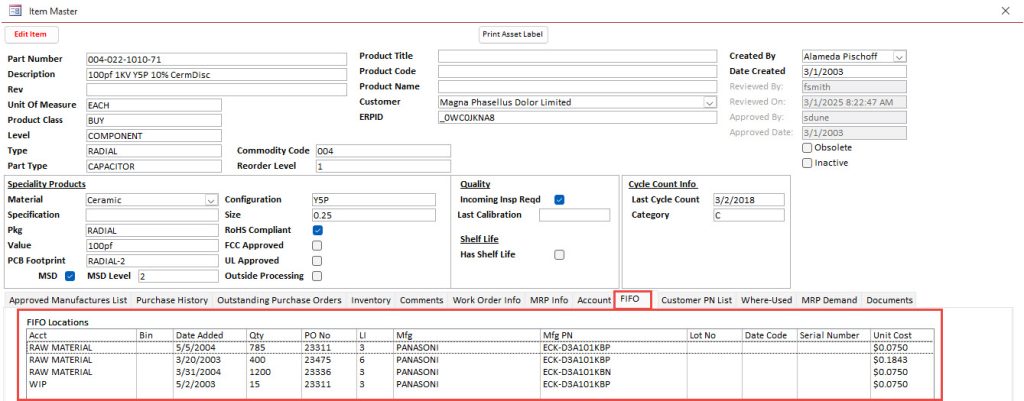Open the Account tab
Screen dimensions: 1024x401
(594, 300)
